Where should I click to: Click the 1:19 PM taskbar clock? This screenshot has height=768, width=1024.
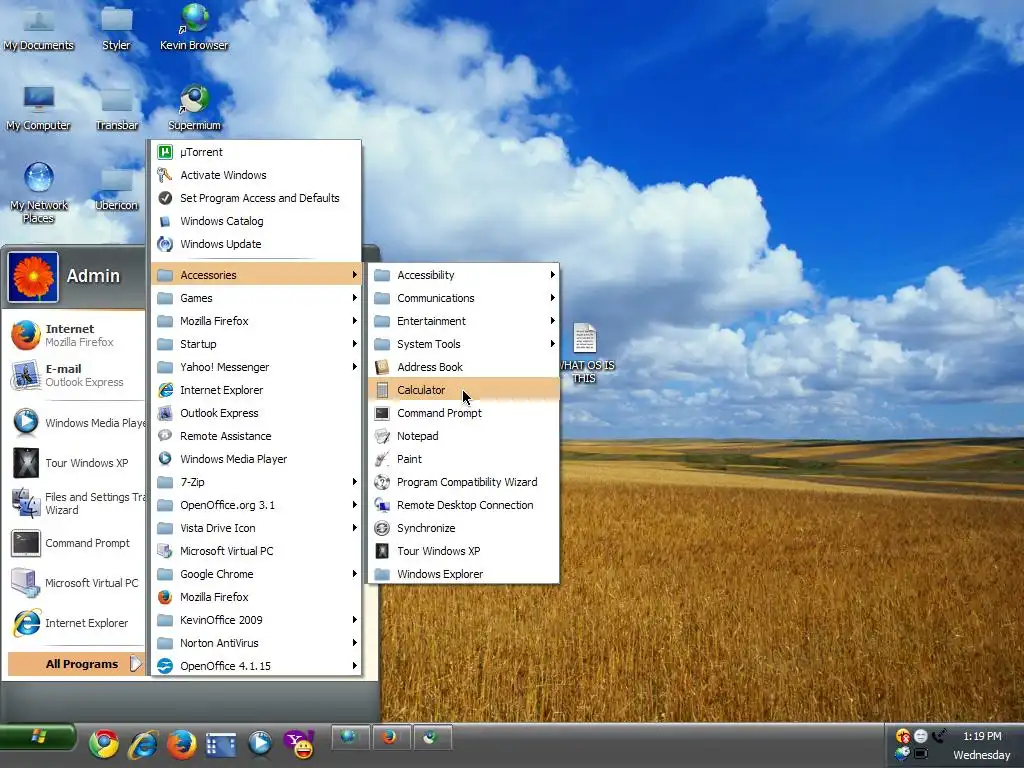pyautogui.click(x=982, y=736)
